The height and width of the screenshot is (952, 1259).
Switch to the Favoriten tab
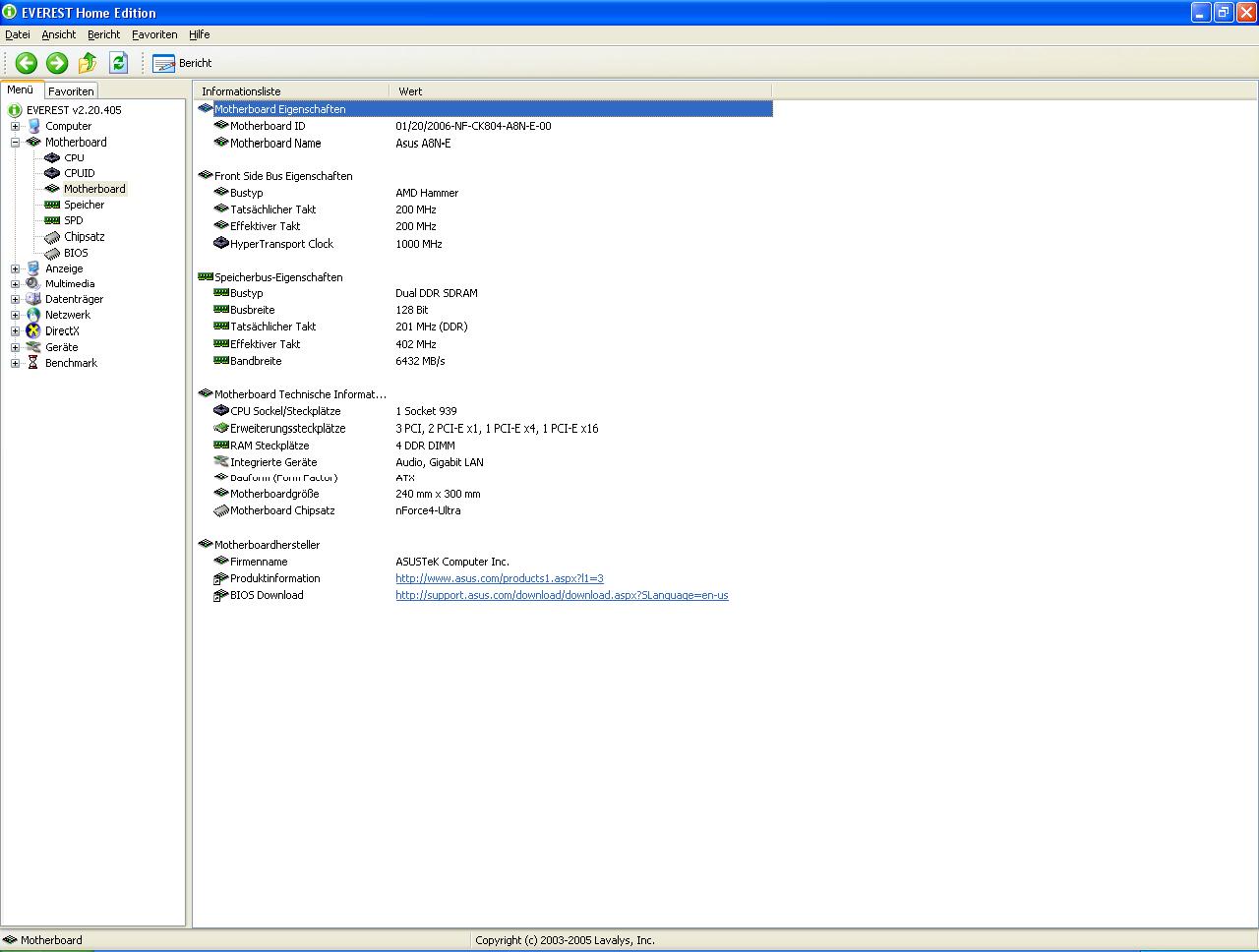coord(71,90)
